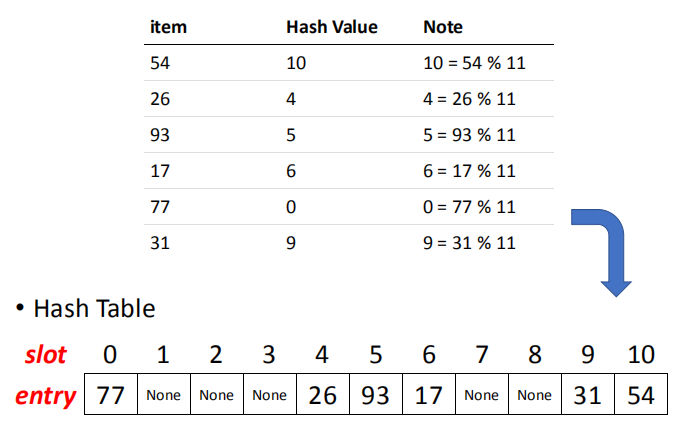Click entry cell 31 under slot 9

click(587, 395)
